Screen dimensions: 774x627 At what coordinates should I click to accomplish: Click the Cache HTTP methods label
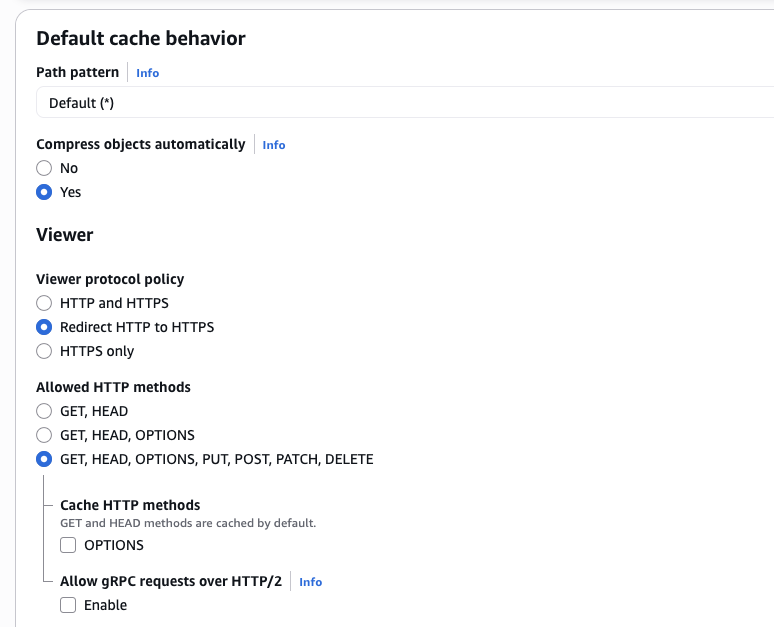pos(130,505)
